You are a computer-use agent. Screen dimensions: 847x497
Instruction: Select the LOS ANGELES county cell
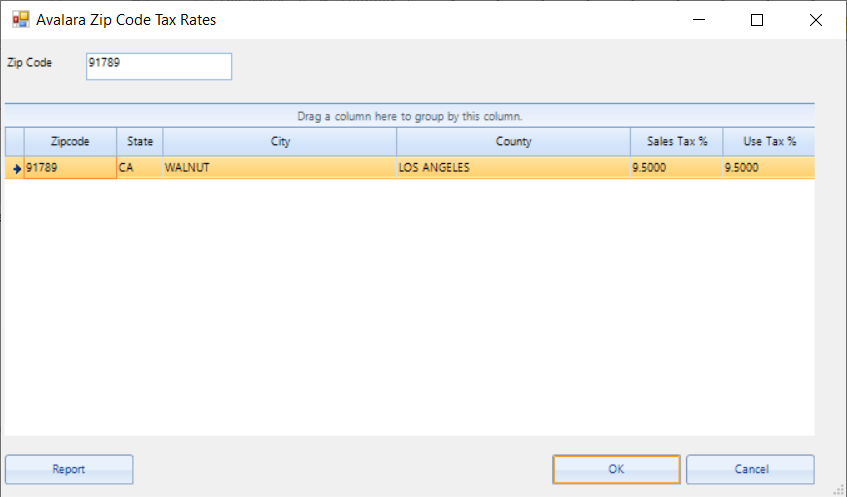514,168
